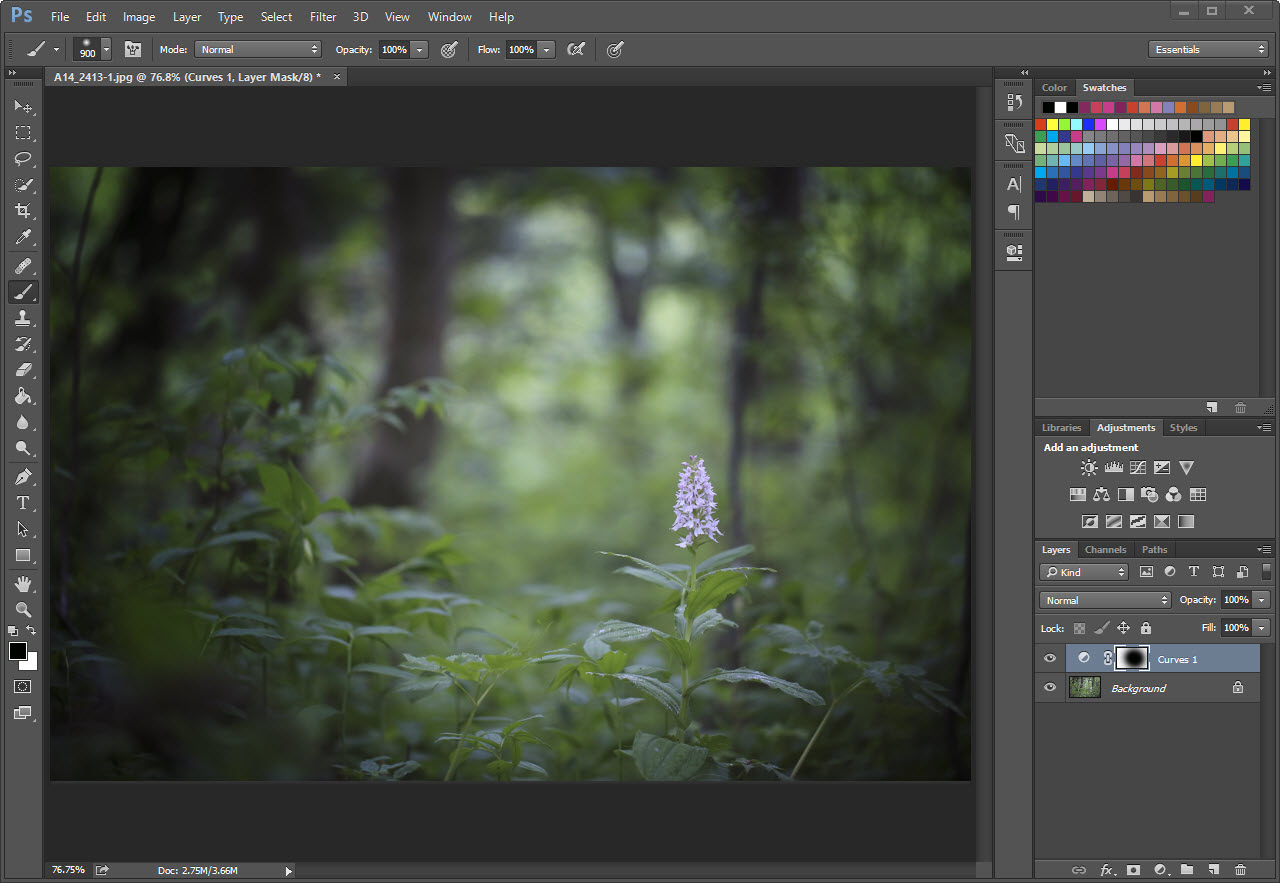Click the foreground color swatch
The image size is (1280, 883).
tap(17, 651)
